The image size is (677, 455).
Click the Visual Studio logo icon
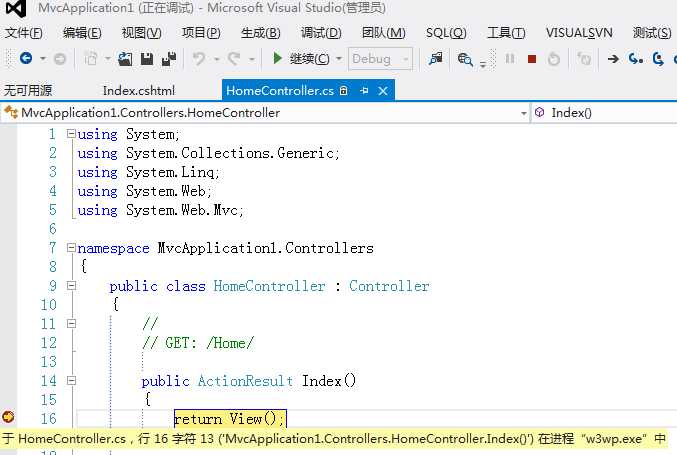(16, 8)
